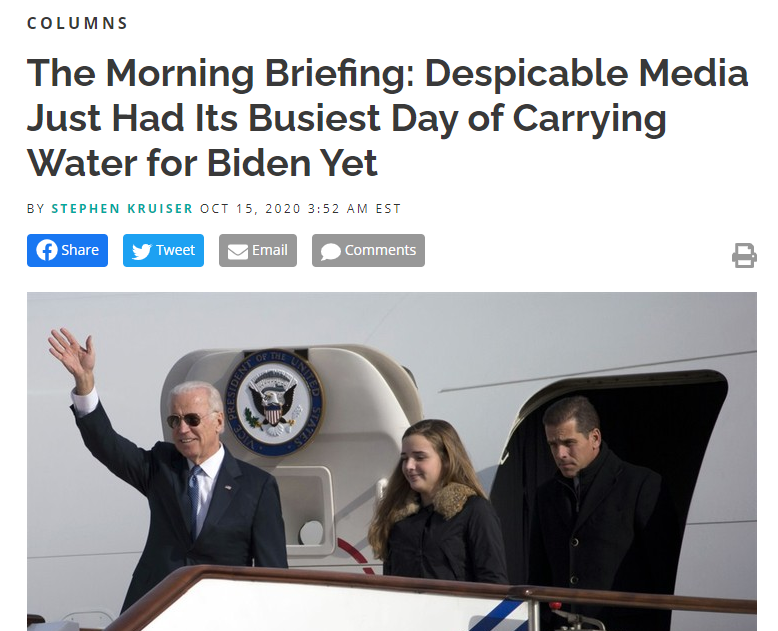This screenshot has height=631, width=778.
Task: Click the speech bubble icon
Action: [330, 252]
